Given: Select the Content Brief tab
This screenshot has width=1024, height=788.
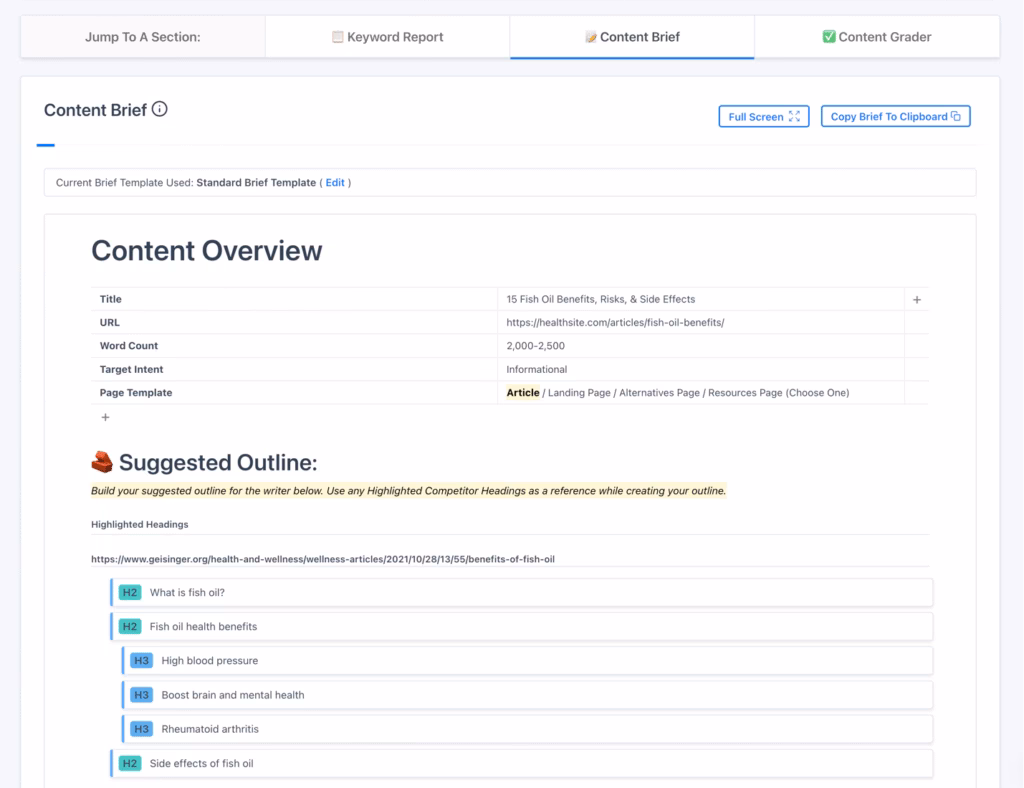Looking at the screenshot, I should 632,37.
